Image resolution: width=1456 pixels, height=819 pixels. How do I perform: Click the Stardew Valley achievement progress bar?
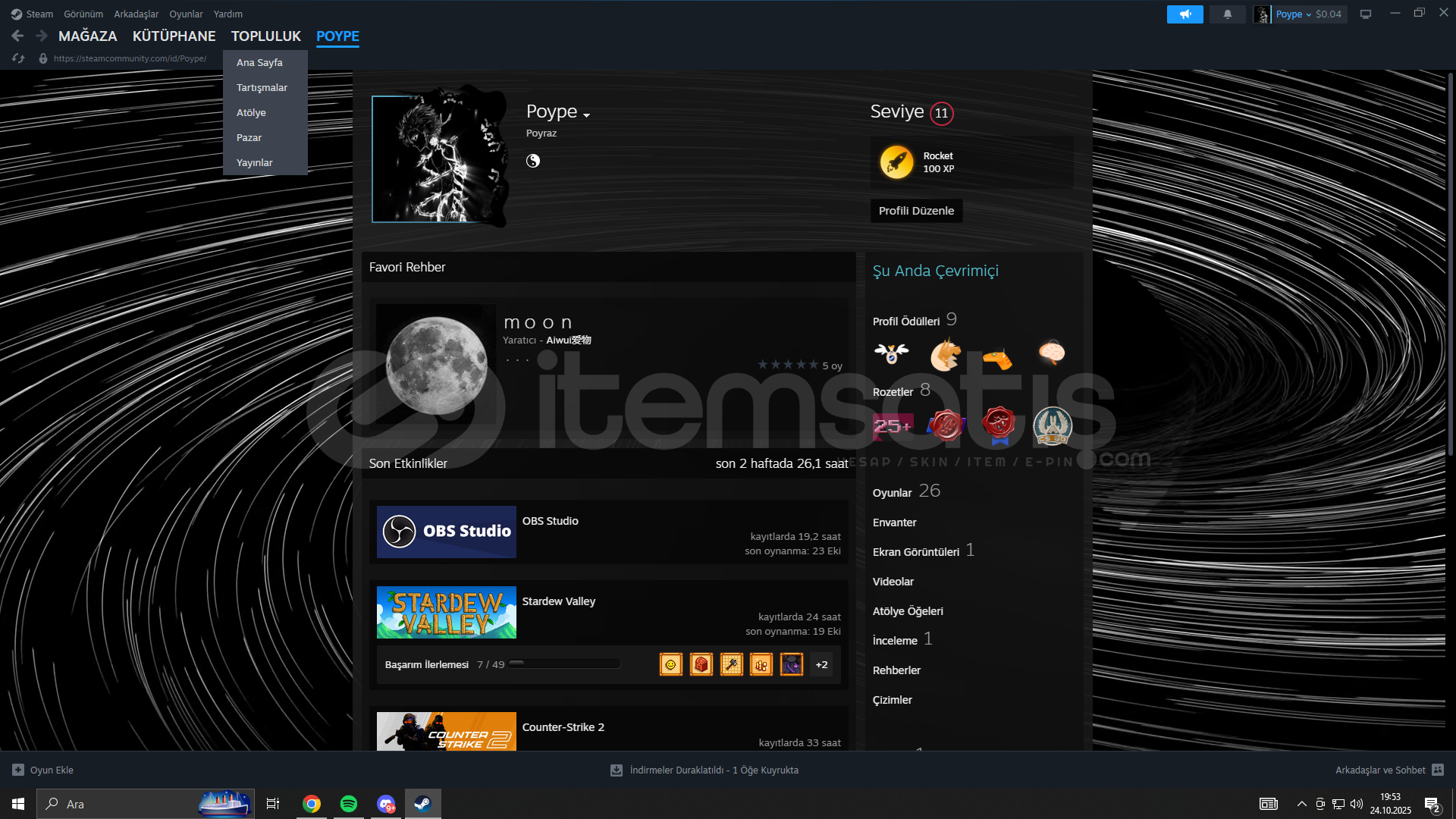point(565,664)
